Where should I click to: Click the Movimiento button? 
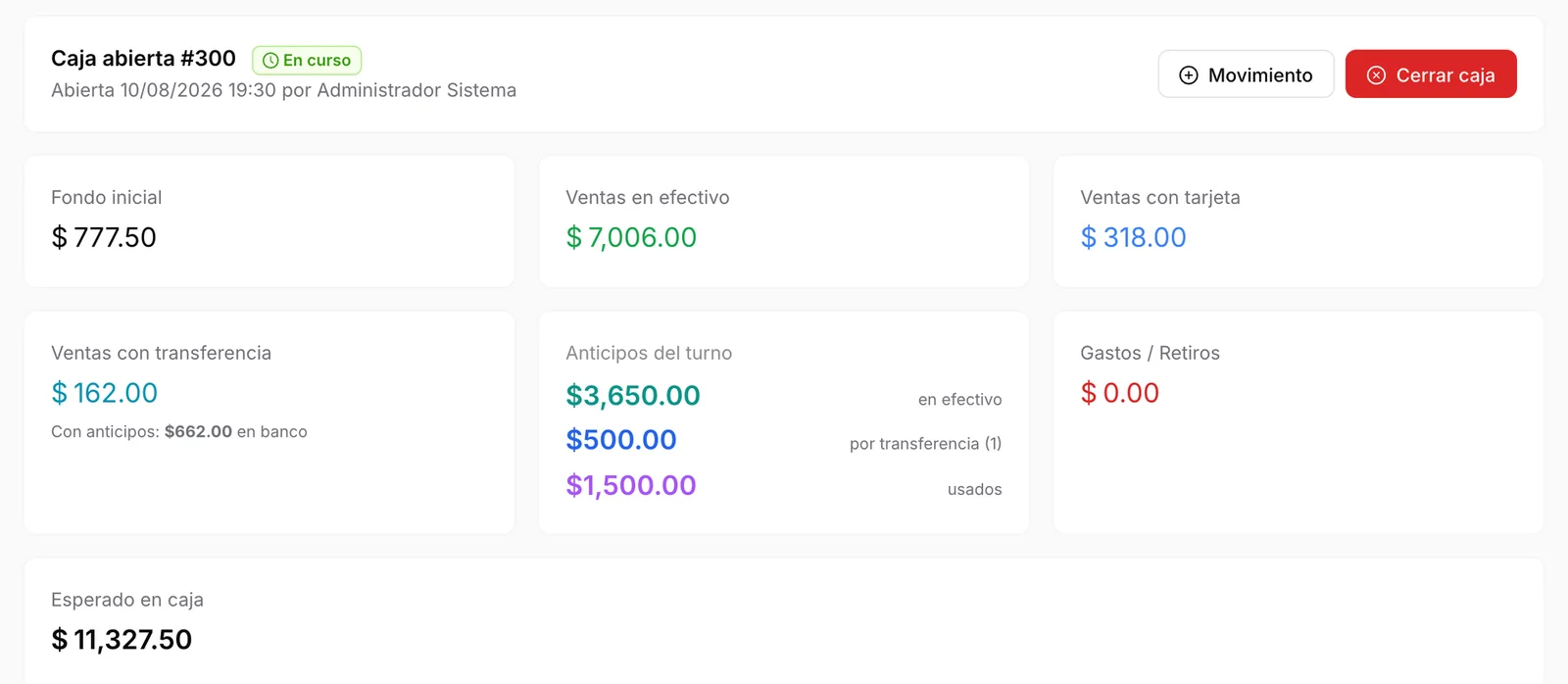(x=1246, y=74)
